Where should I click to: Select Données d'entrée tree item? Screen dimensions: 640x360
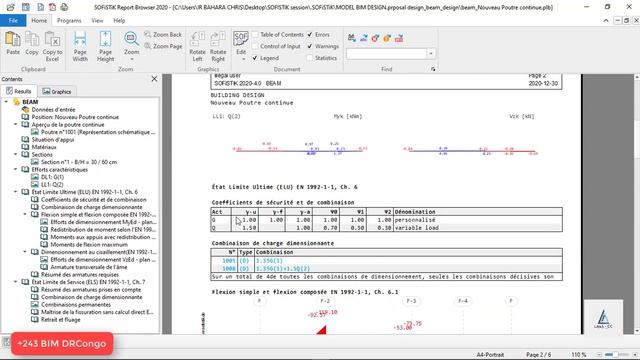[x=53, y=109]
